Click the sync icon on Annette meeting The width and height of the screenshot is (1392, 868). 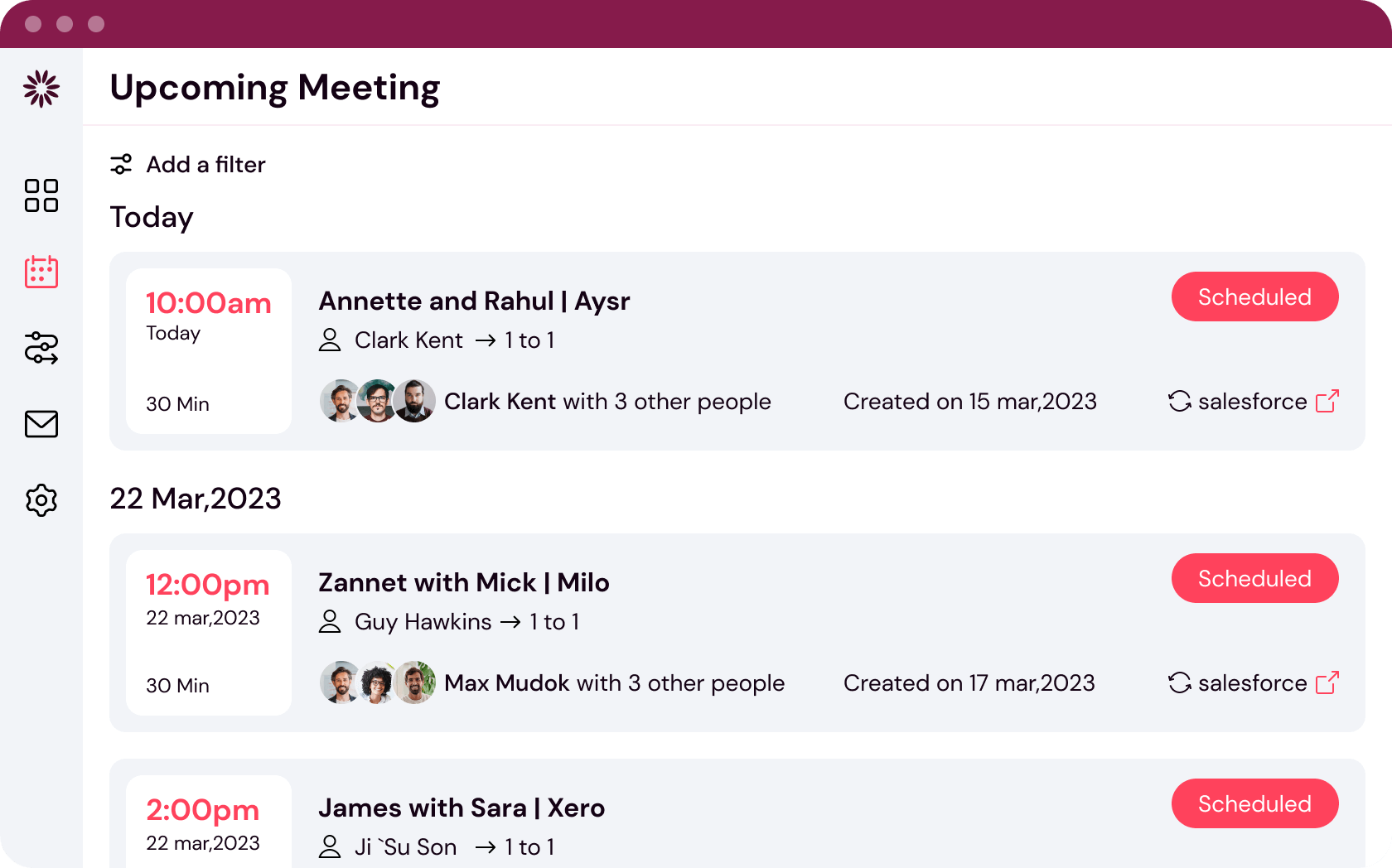click(1180, 402)
